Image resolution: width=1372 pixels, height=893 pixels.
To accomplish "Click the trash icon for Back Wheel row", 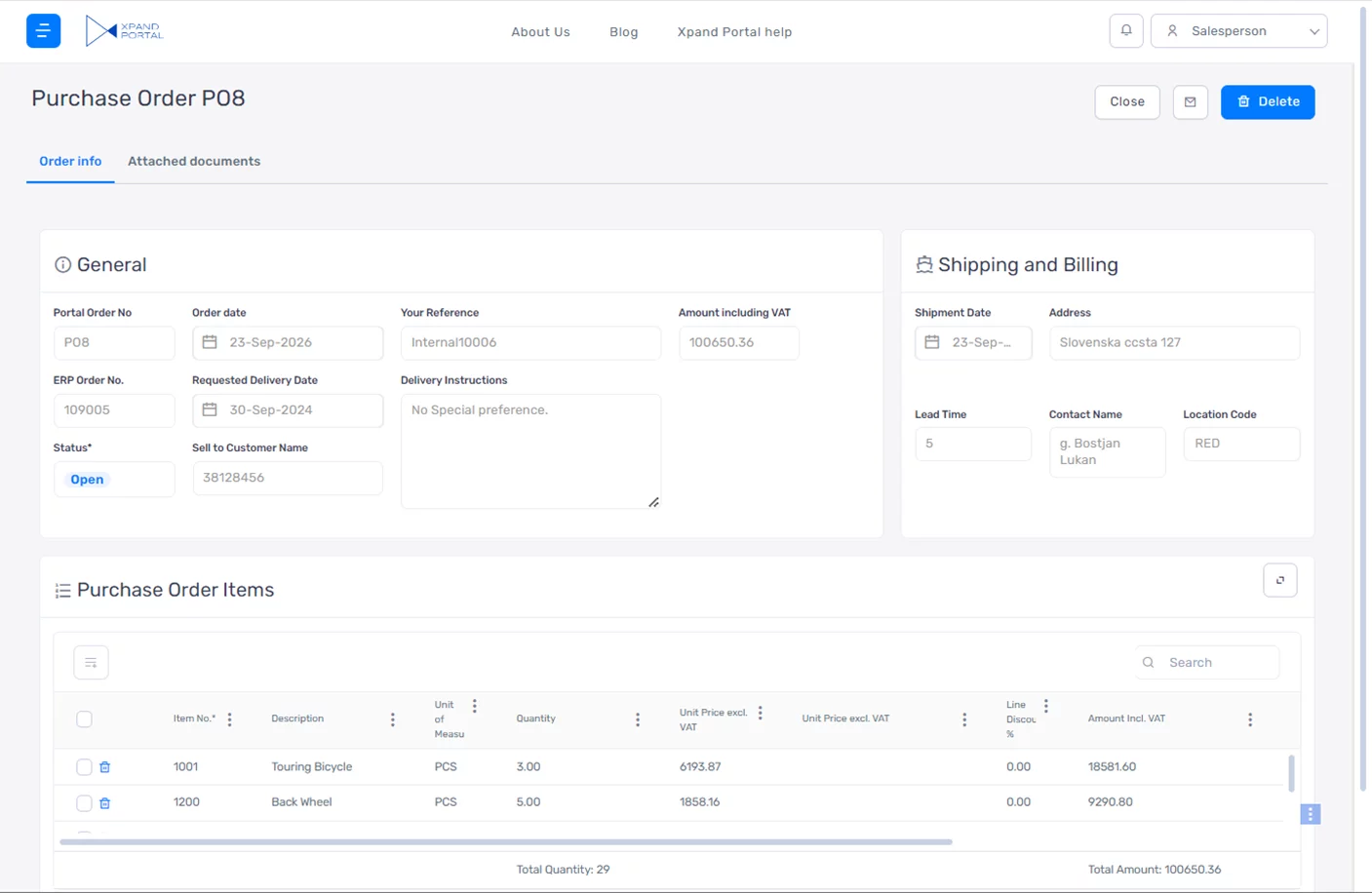I will tap(105, 803).
